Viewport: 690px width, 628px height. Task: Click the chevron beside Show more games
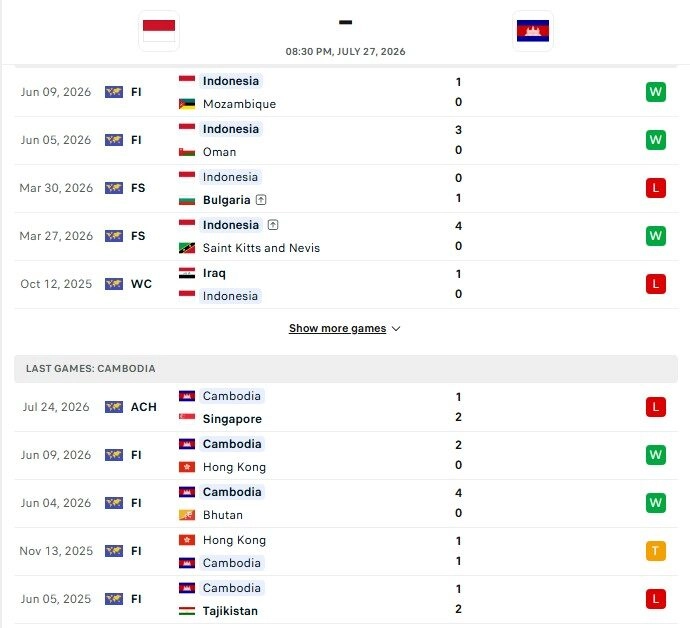(396, 329)
